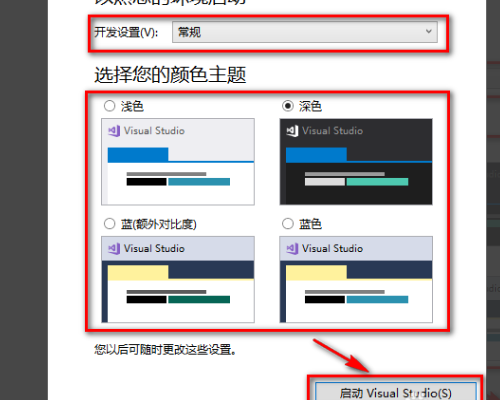
Task: Click the blue theme preview thumbnail
Action: (356, 279)
